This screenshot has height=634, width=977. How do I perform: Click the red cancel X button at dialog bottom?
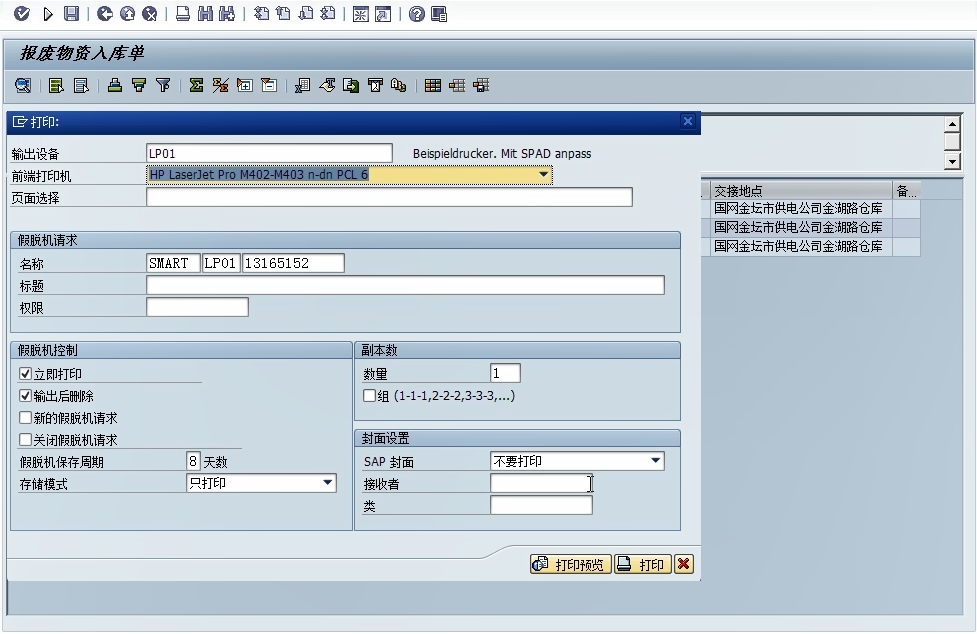pos(683,565)
